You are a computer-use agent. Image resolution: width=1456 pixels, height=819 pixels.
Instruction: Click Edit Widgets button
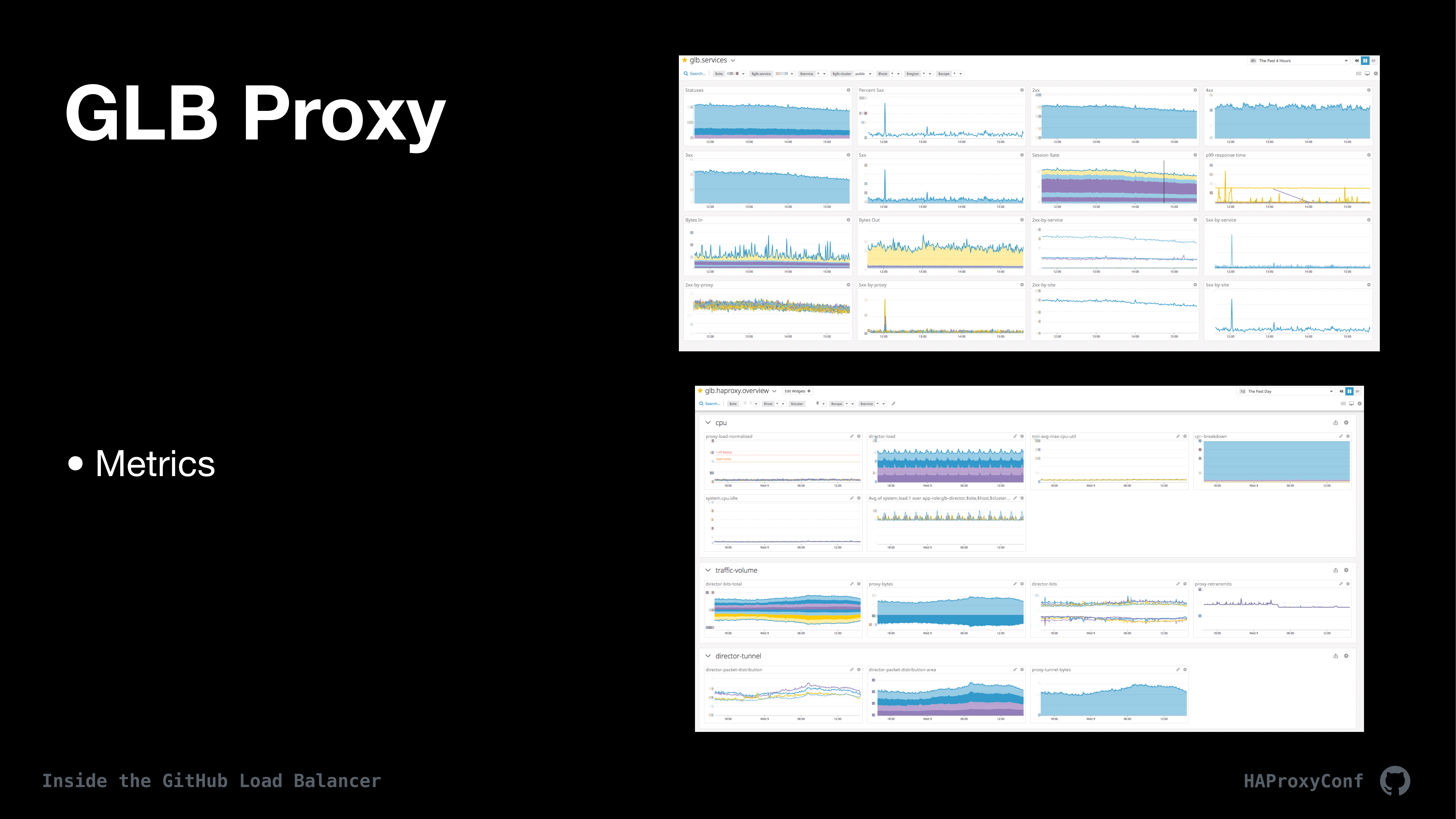click(x=798, y=391)
